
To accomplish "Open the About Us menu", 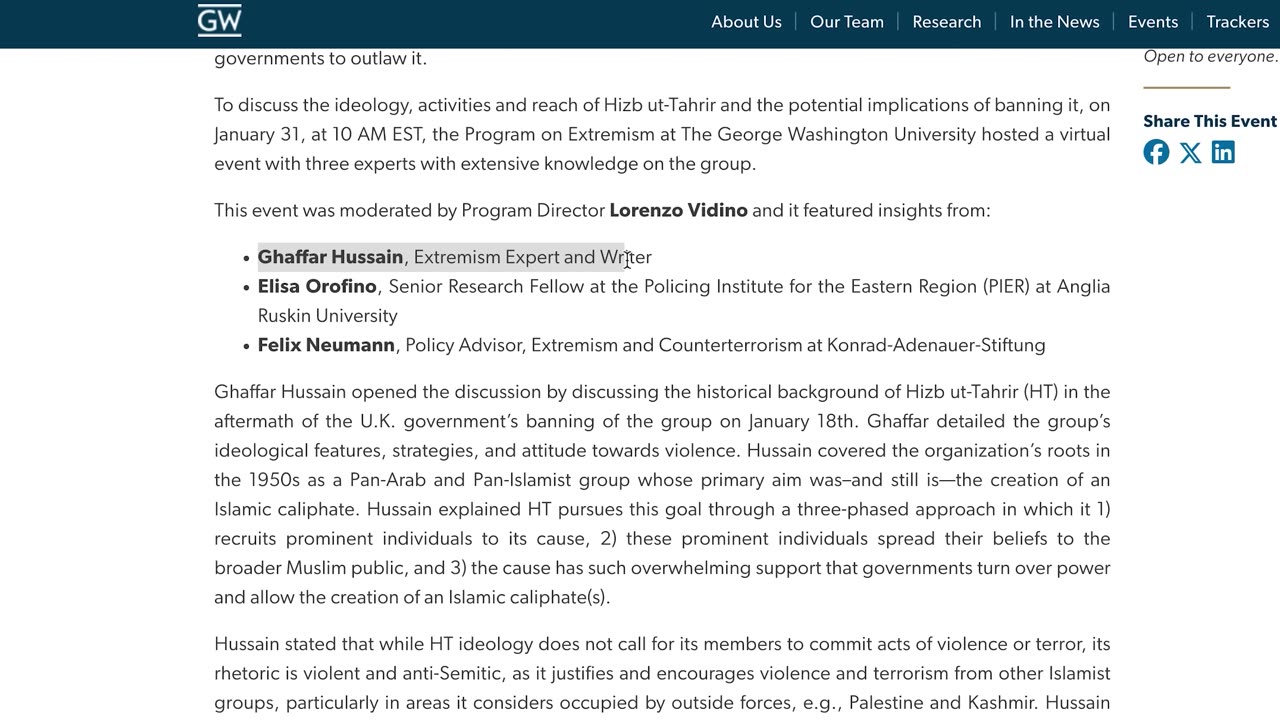I will (746, 22).
